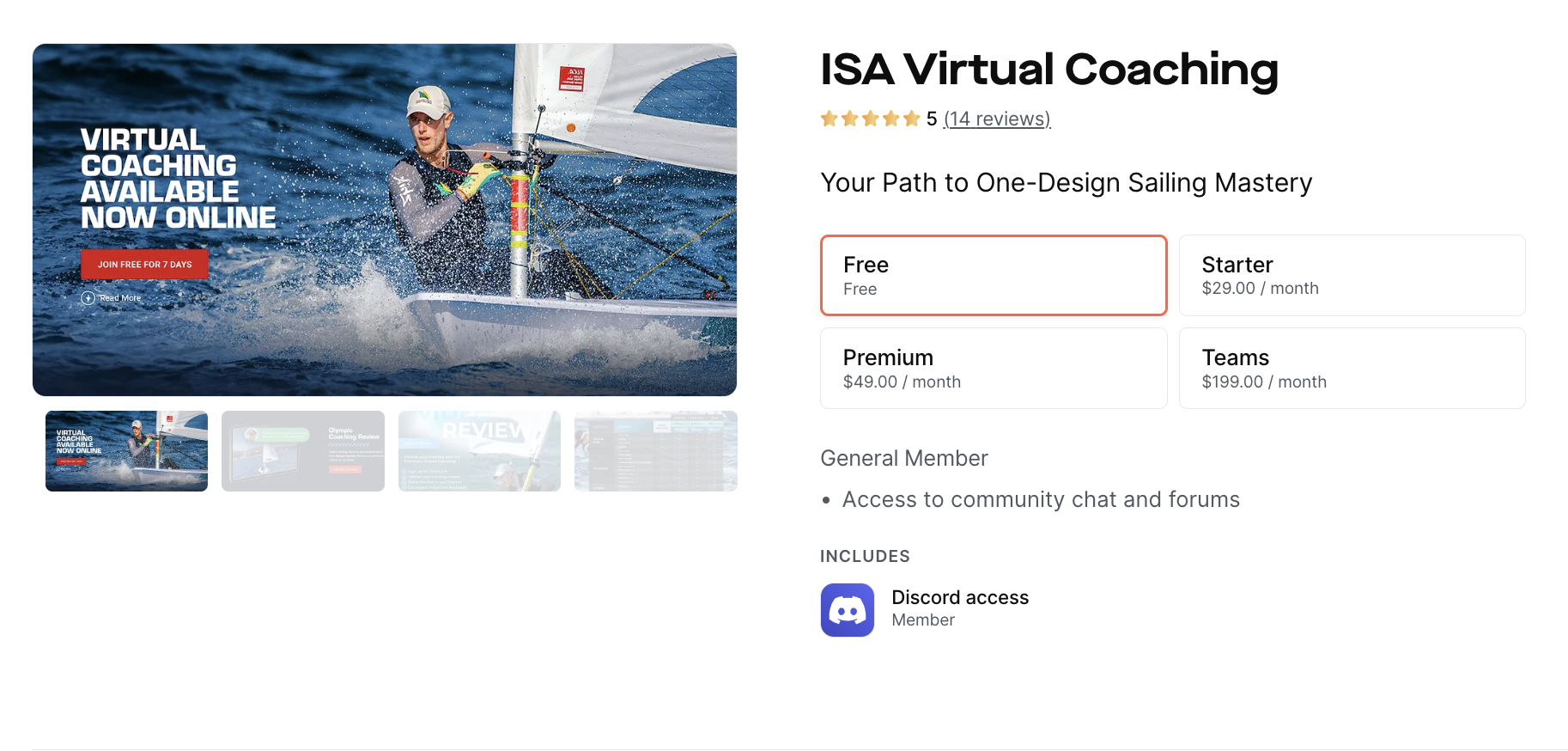Click the fifth star in the rating
The width and height of the screenshot is (1568, 751).
[912, 119]
